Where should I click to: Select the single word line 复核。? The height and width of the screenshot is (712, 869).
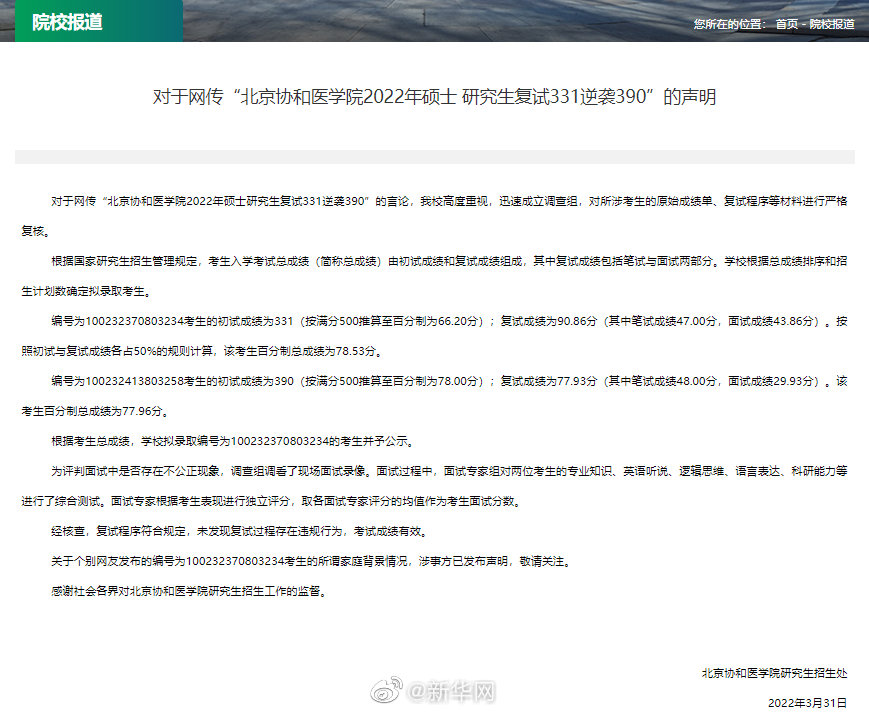(x=36, y=231)
